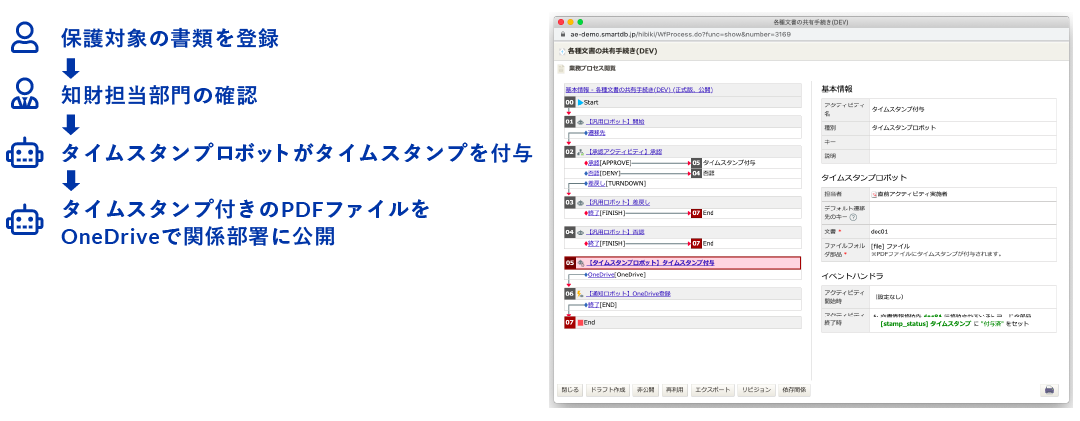Click the robot icon in step 04

pyautogui.click(x=580, y=232)
